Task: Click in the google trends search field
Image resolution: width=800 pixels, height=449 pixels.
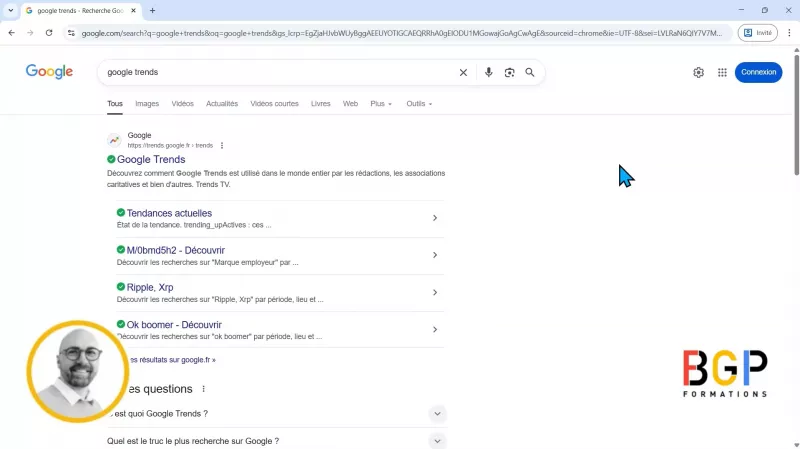Action: (x=280, y=72)
